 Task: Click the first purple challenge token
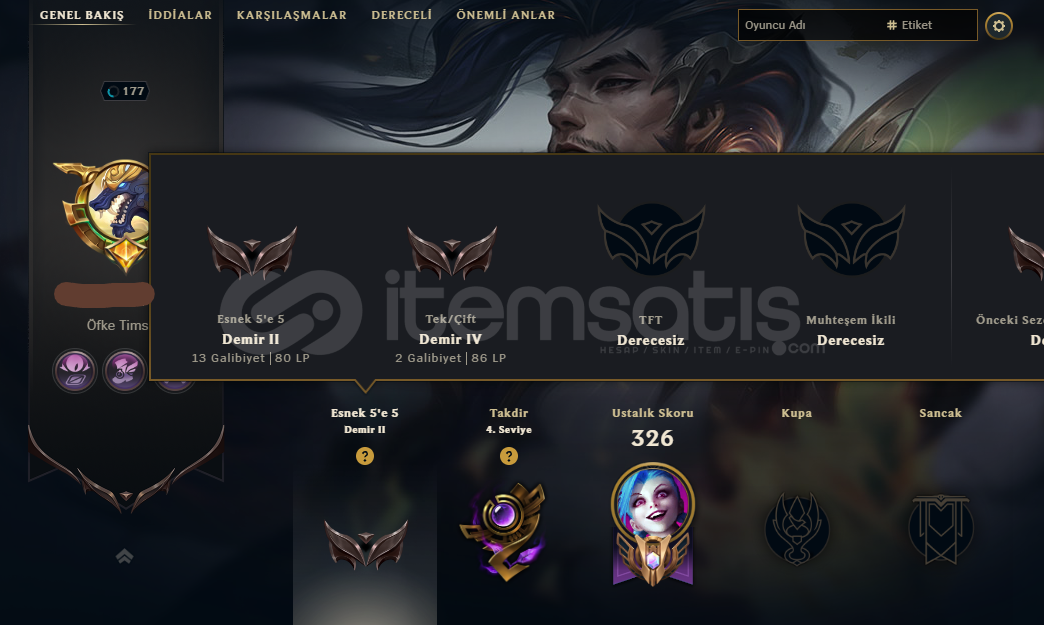pos(75,371)
